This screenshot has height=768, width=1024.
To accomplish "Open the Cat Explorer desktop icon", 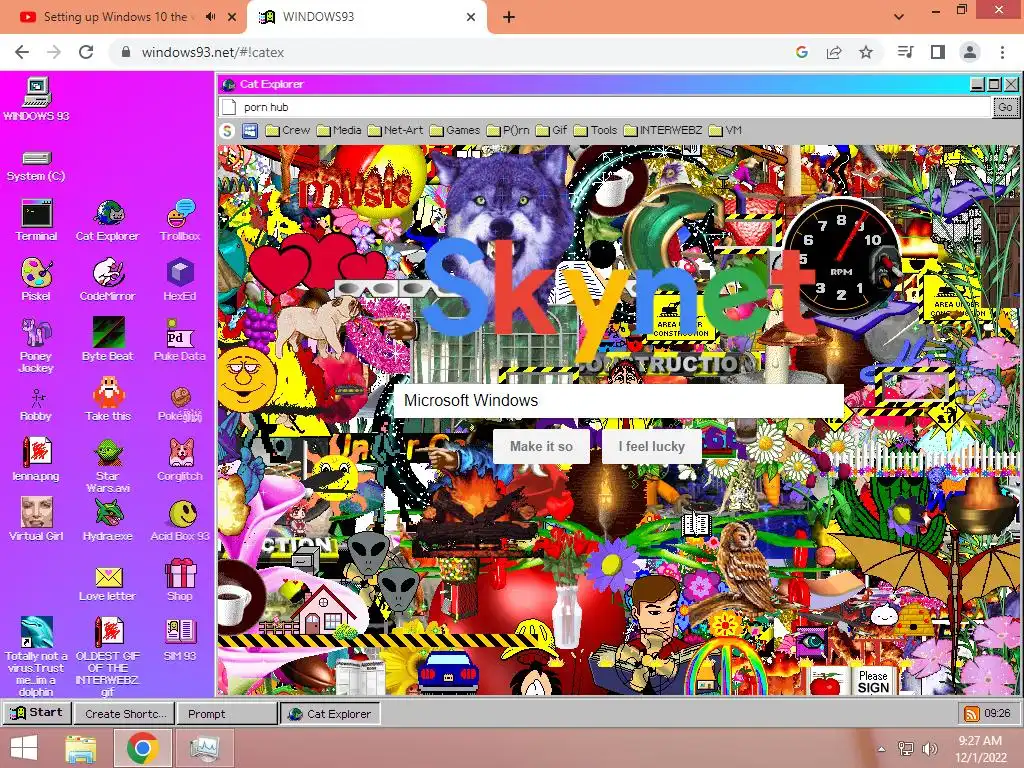I will pyautogui.click(x=108, y=221).
